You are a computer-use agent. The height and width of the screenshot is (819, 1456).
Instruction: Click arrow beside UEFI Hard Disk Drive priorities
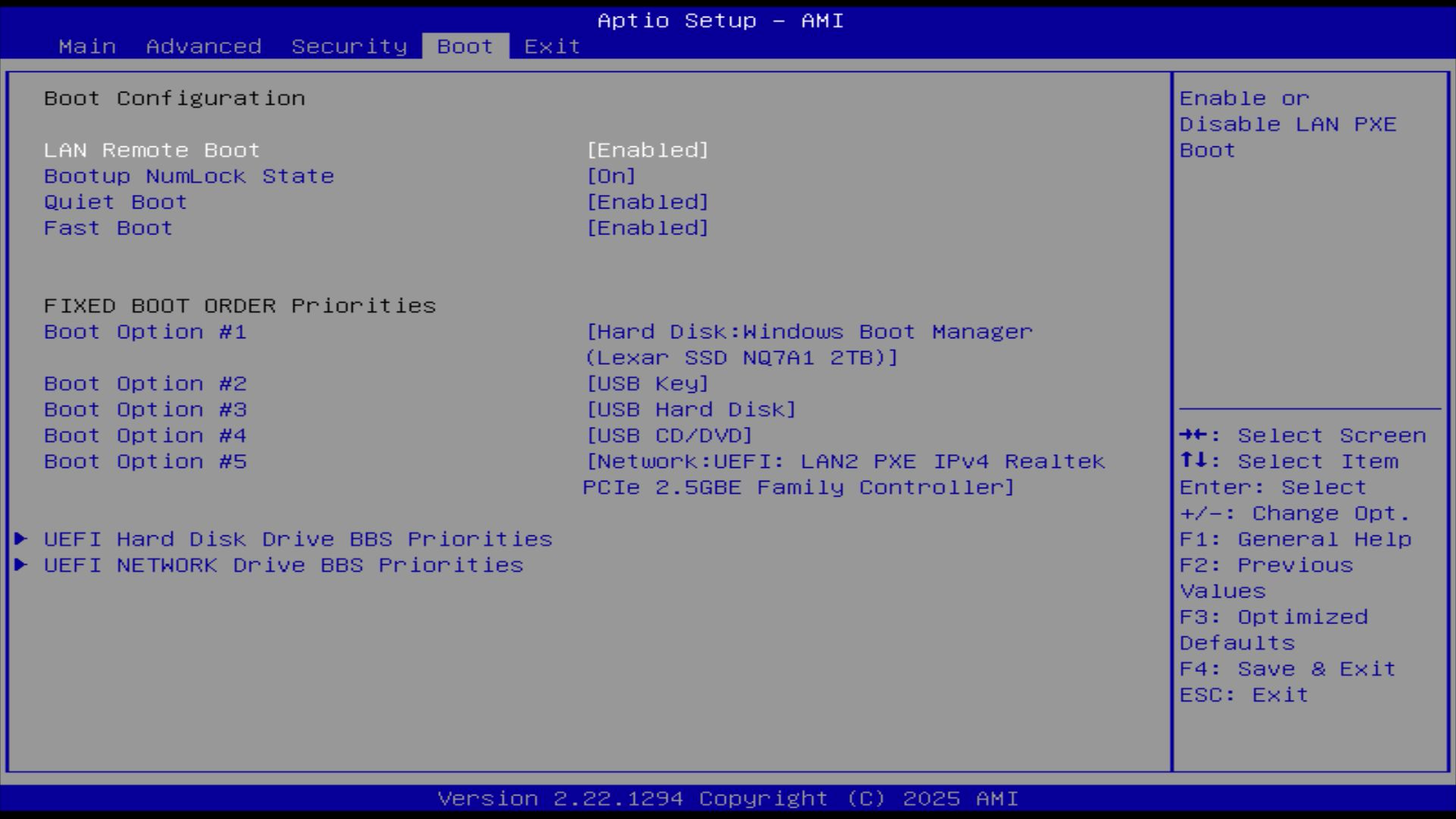(21, 538)
